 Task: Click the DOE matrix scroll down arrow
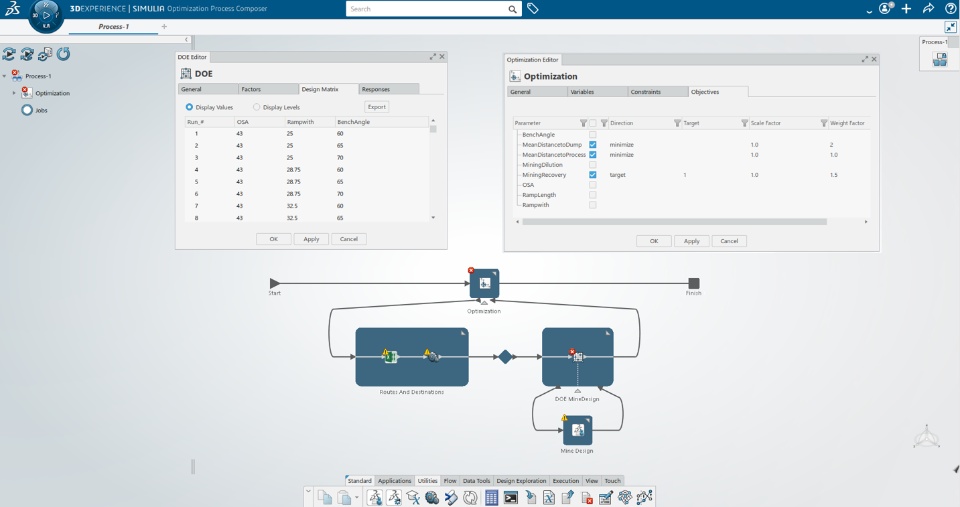coord(433,217)
